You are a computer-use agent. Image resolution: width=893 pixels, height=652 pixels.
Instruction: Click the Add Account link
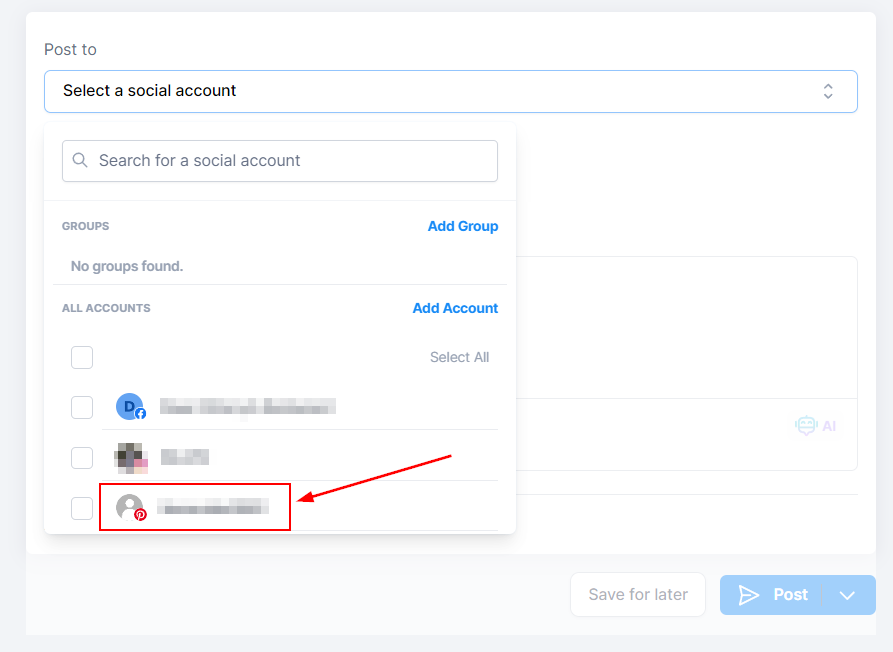(x=455, y=308)
